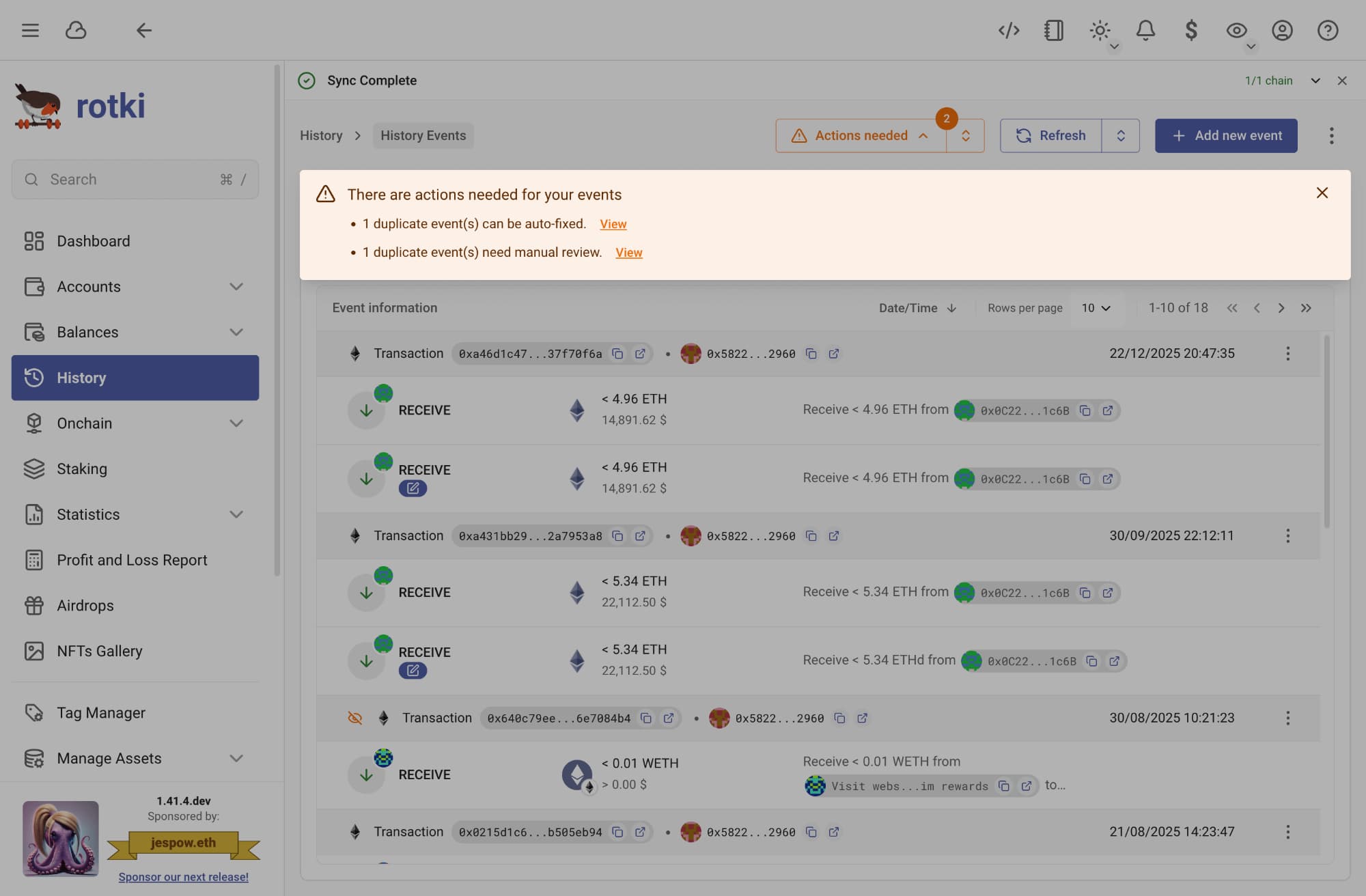Image resolution: width=1366 pixels, height=896 pixels.
Task: Unhide ignored transaction 0x640c79ee...6e7084b4 eye icon
Action: pyautogui.click(x=354, y=718)
